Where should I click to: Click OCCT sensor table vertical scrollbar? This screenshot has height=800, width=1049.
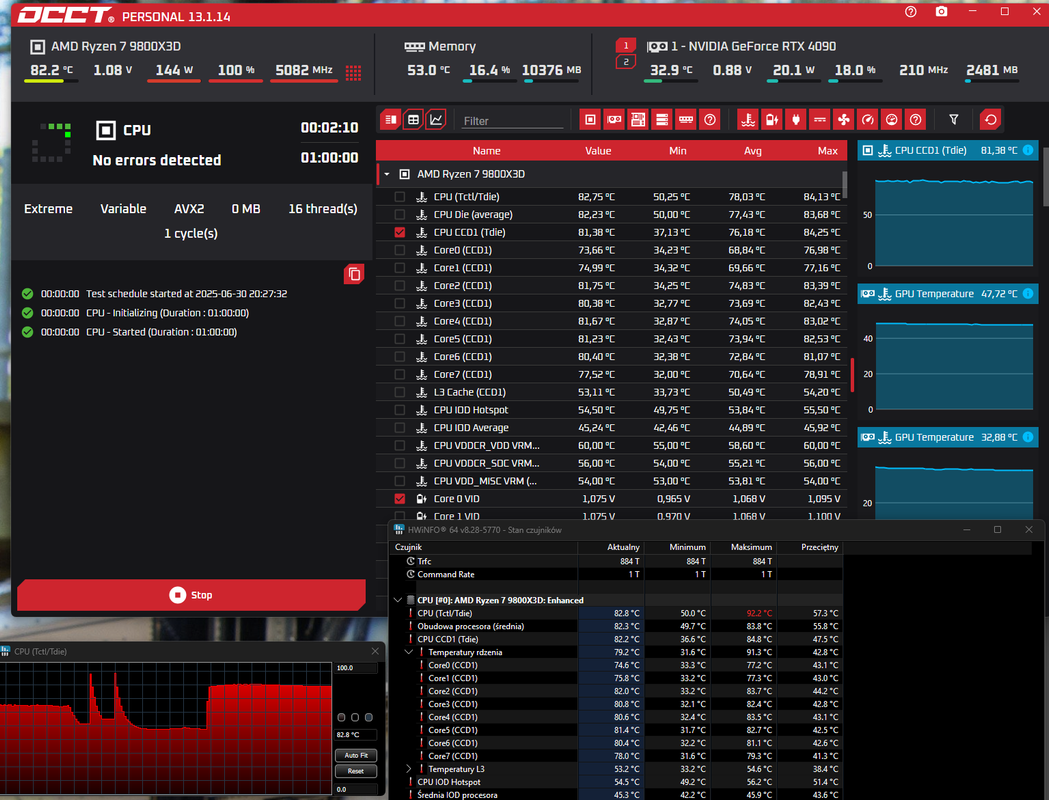(x=844, y=185)
